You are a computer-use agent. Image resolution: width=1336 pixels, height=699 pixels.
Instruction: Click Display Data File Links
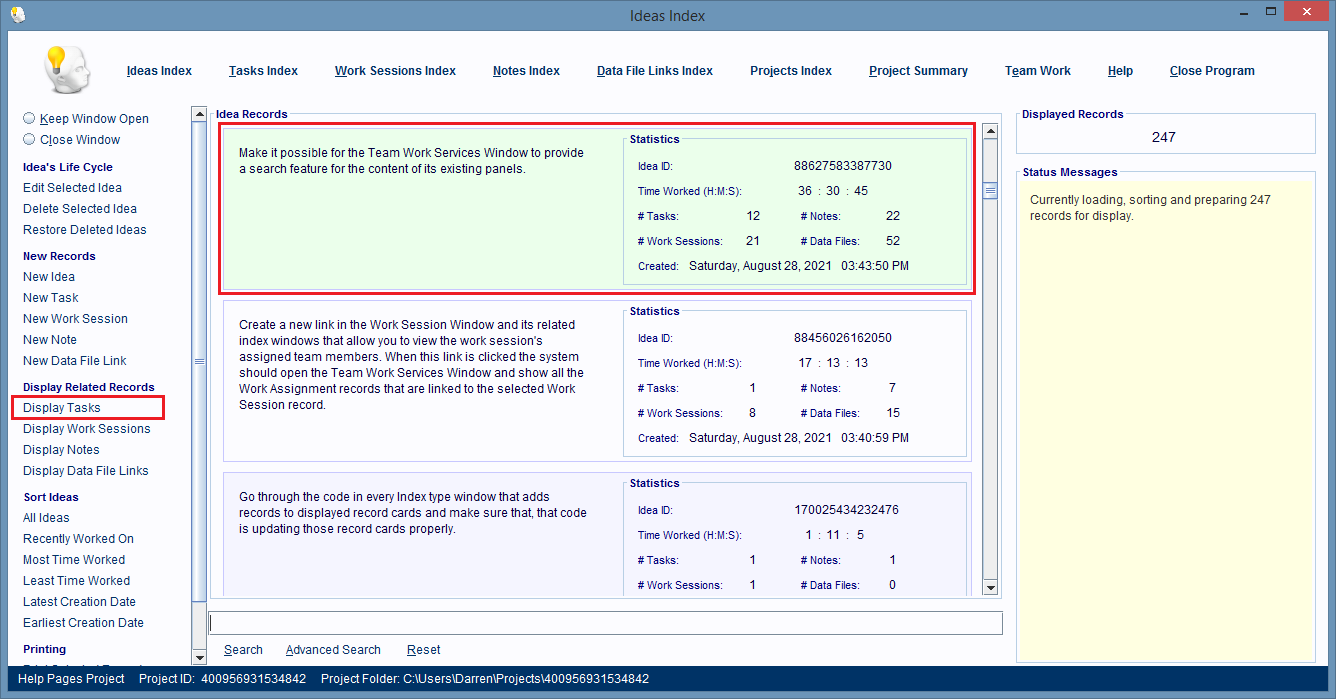point(86,471)
